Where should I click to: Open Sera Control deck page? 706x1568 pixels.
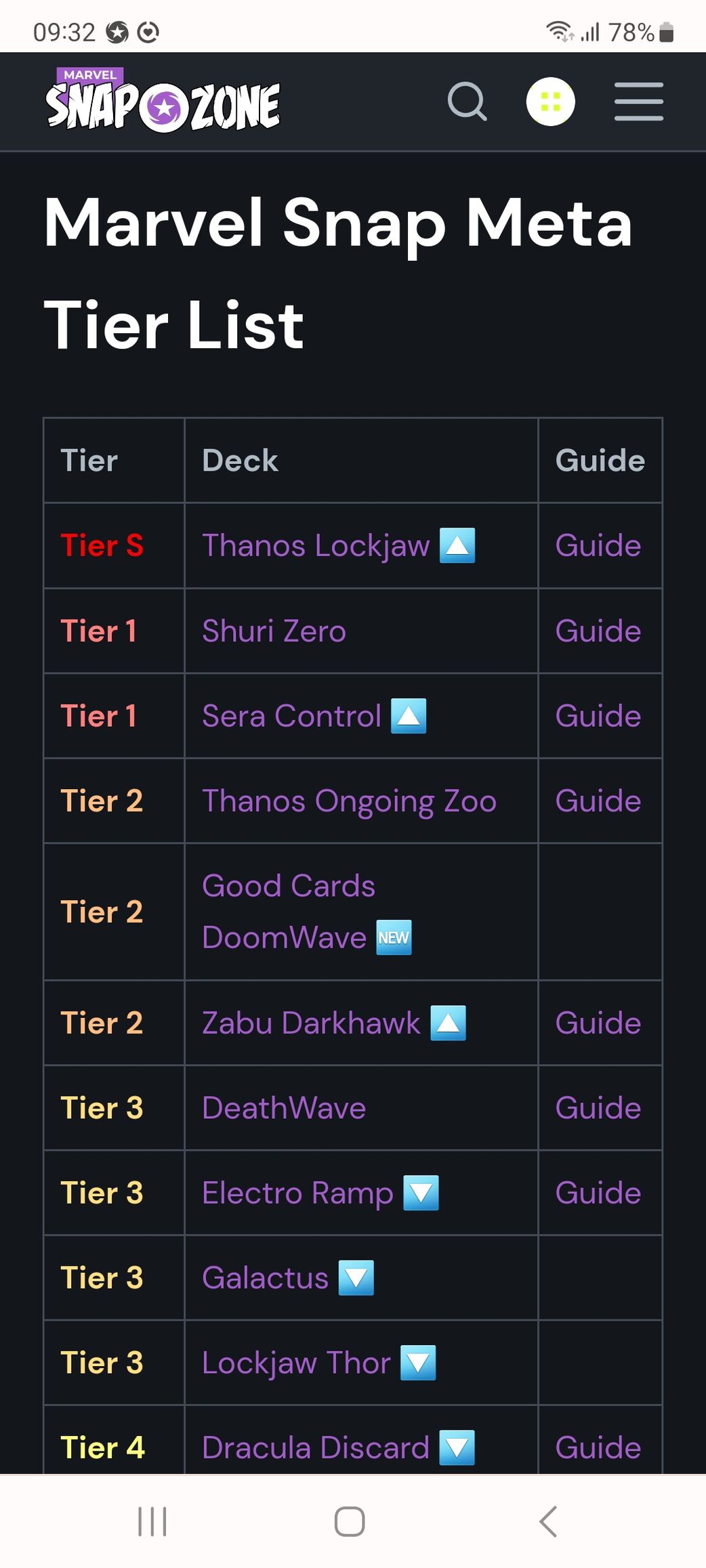291,716
